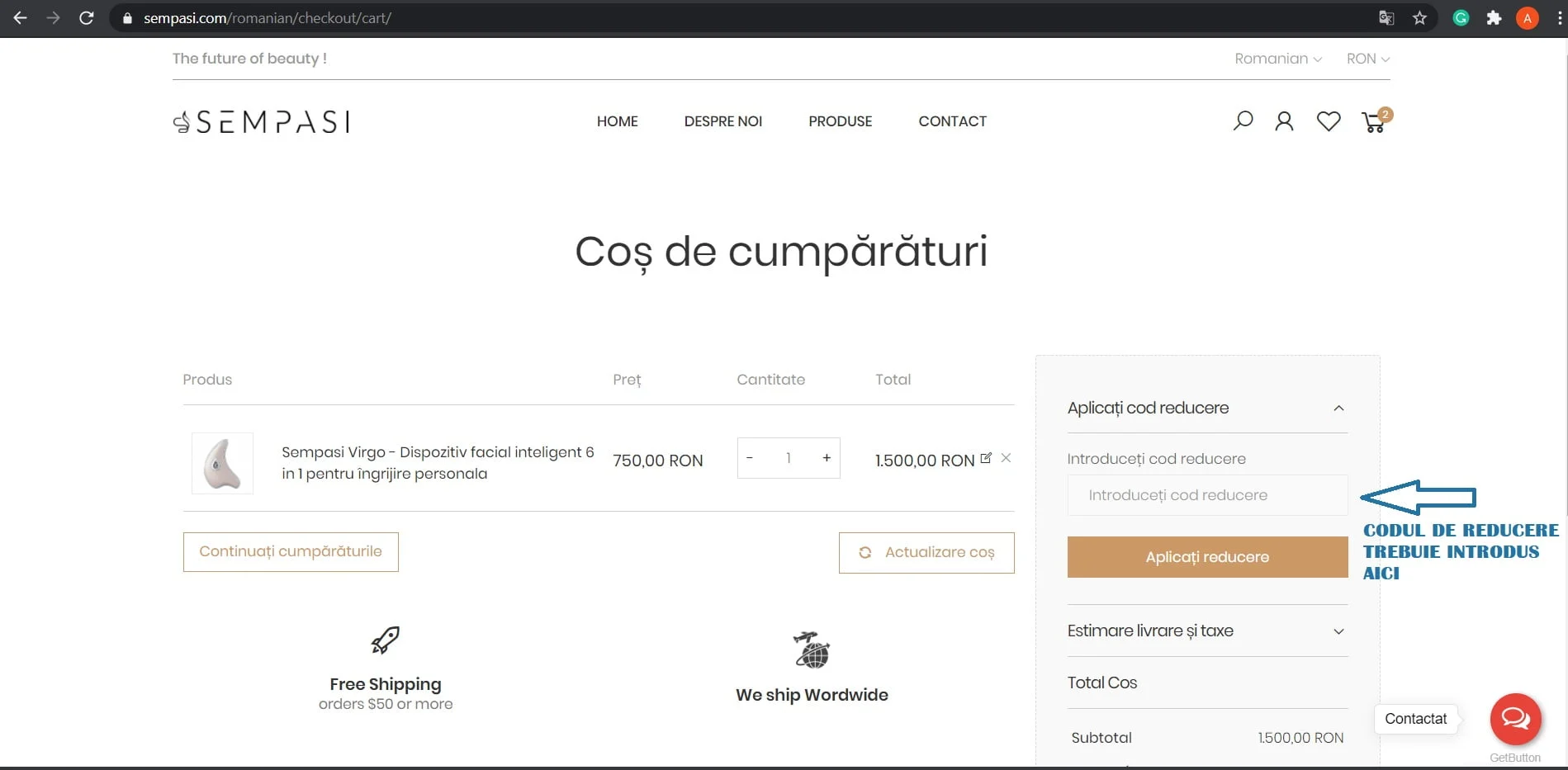Open the shopping cart icon
This screenshot has width=1568, height=770.
click(1376, 120)
